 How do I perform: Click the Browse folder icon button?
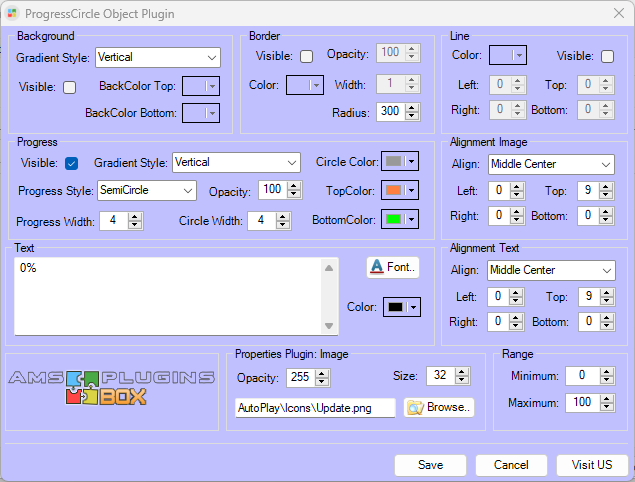[x=438, y=407]
